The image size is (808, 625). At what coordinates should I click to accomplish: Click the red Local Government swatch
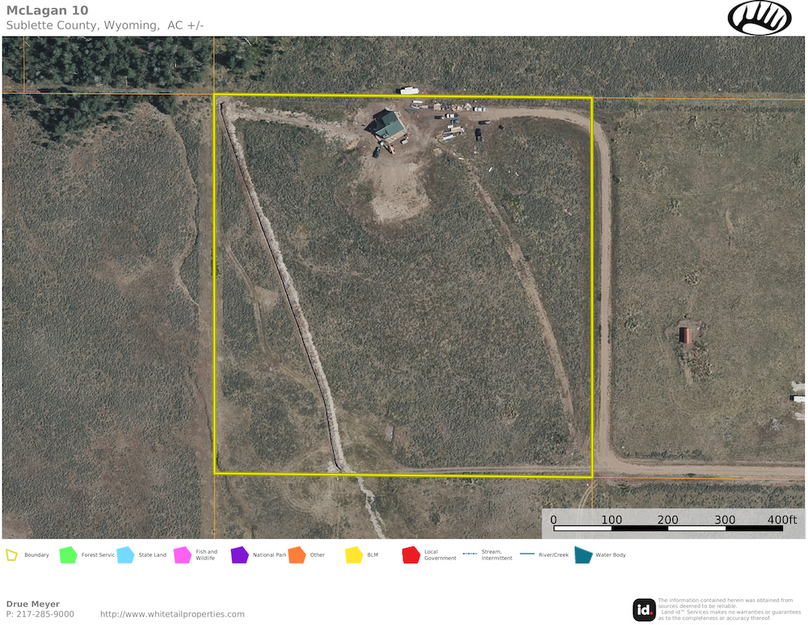coord(410,554)
